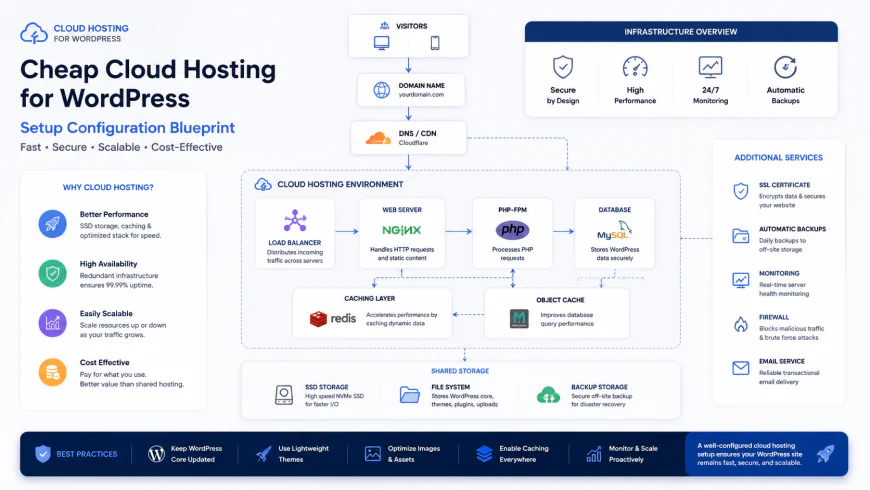Click the 'A well-configured cloud hosting setup' callout text
Image resolution: width=870 pixels, height=490 pixels.
pos(750,454)
